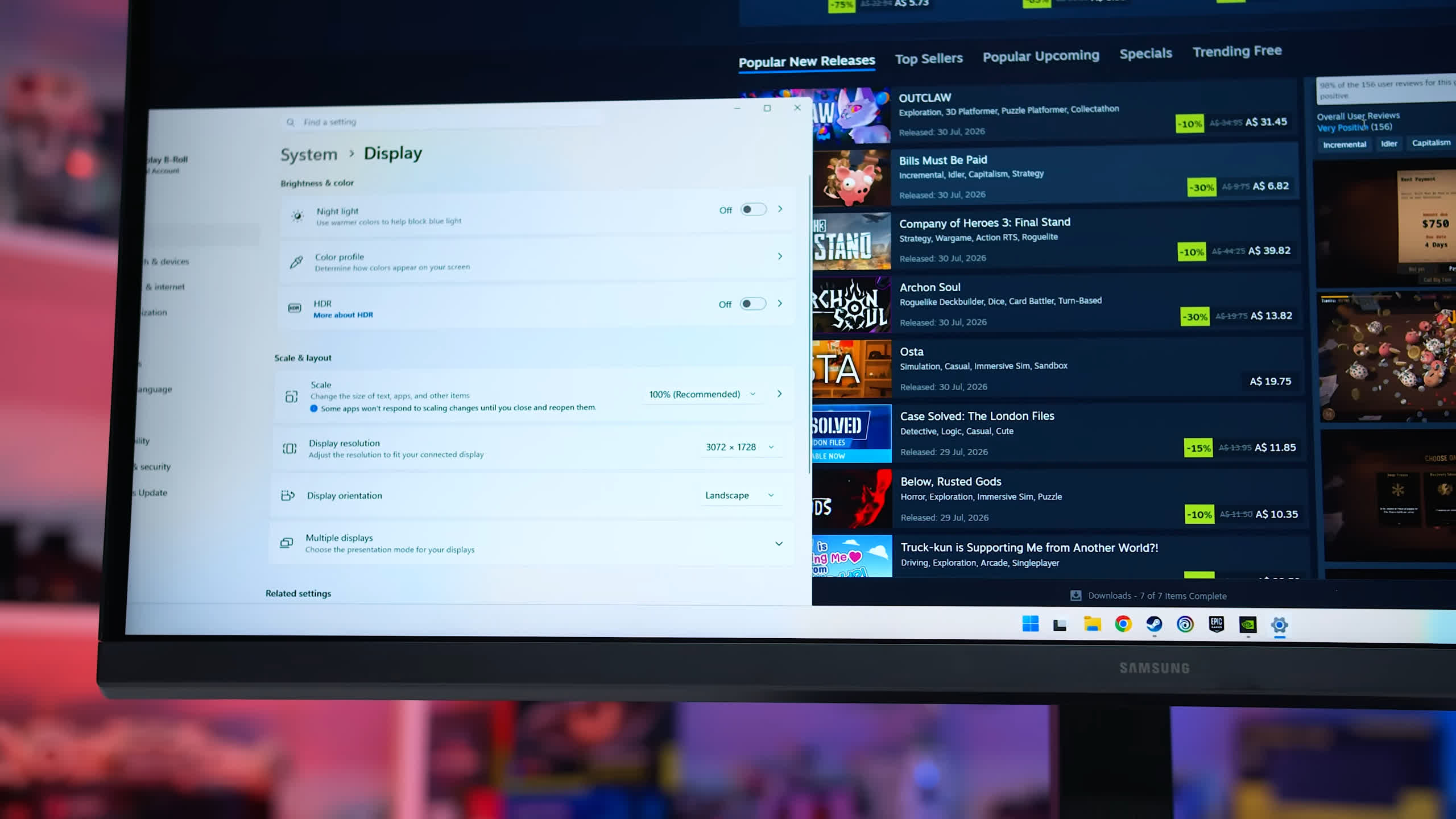The height and width of the screenshot is (819, 1456).
Task: Click the 'Very Positive (156)' review summary
Action: point(1354,127)
